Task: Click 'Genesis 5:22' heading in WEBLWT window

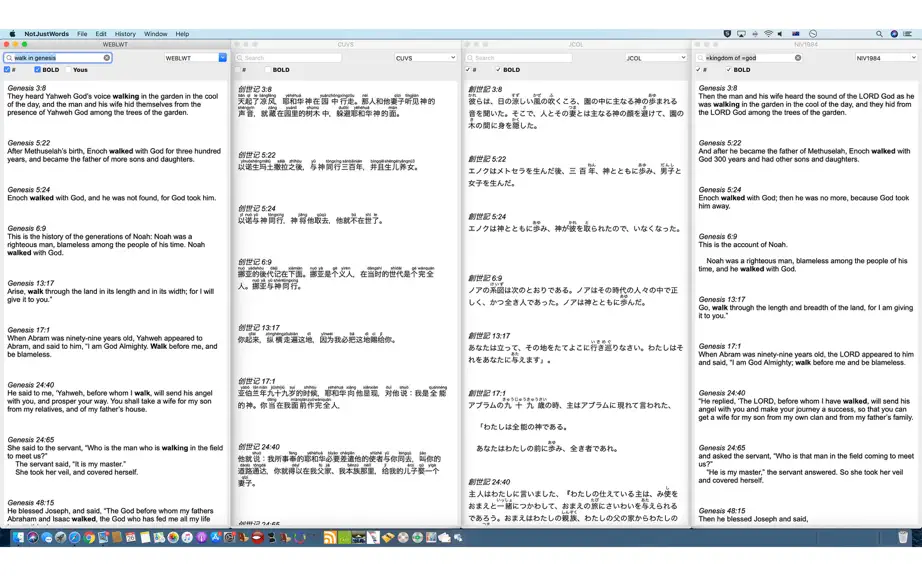Action: [x=29, y=143]
